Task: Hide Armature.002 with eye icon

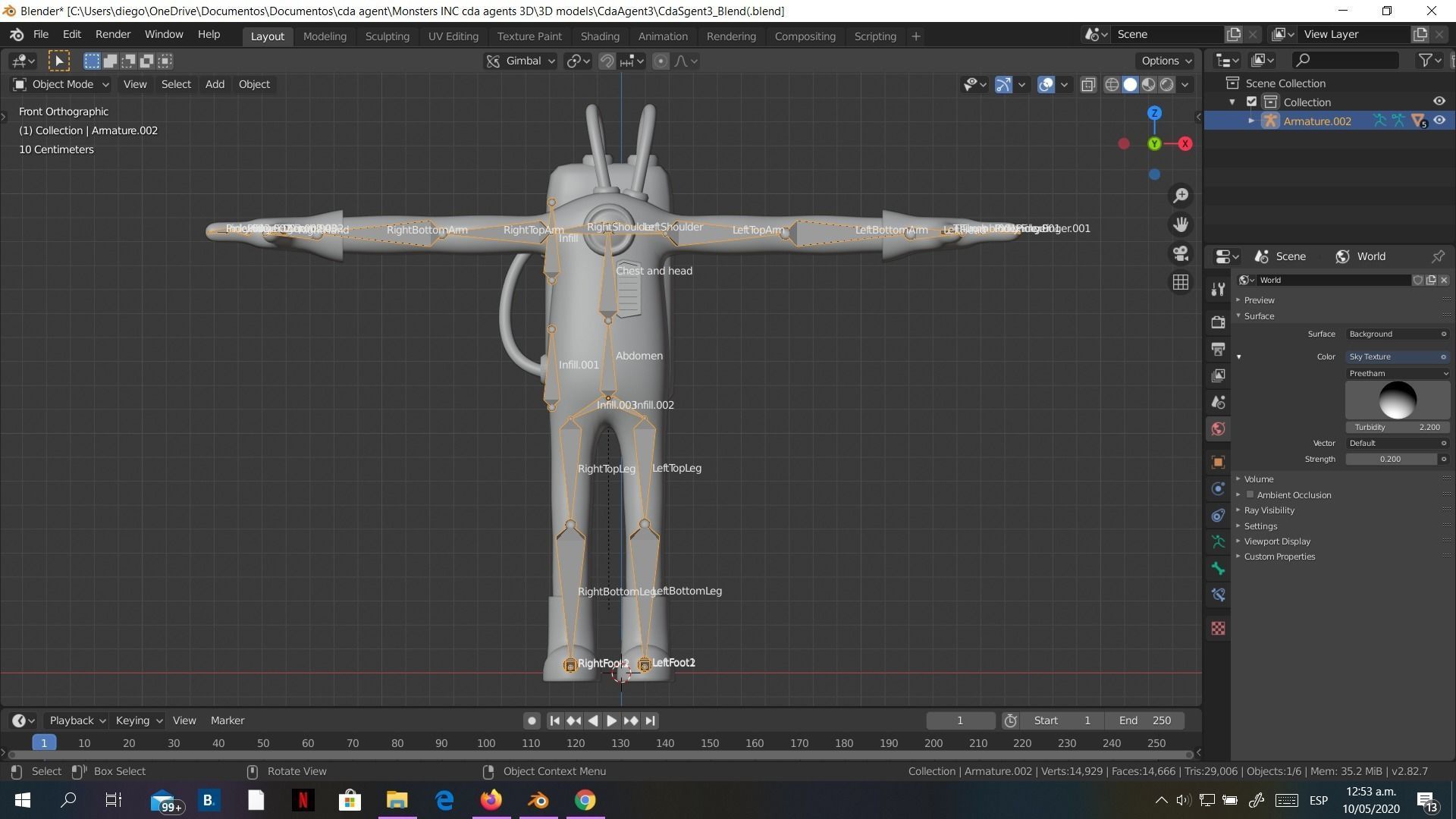Action: [1439, 121]
